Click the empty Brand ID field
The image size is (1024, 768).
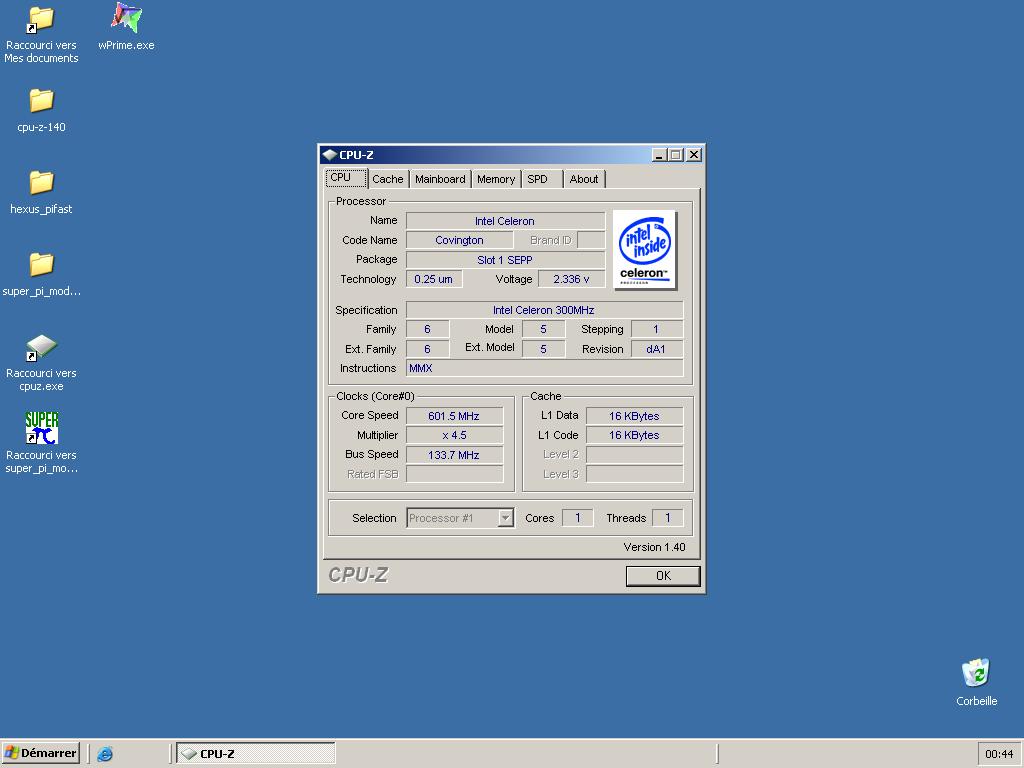(591, 240)
